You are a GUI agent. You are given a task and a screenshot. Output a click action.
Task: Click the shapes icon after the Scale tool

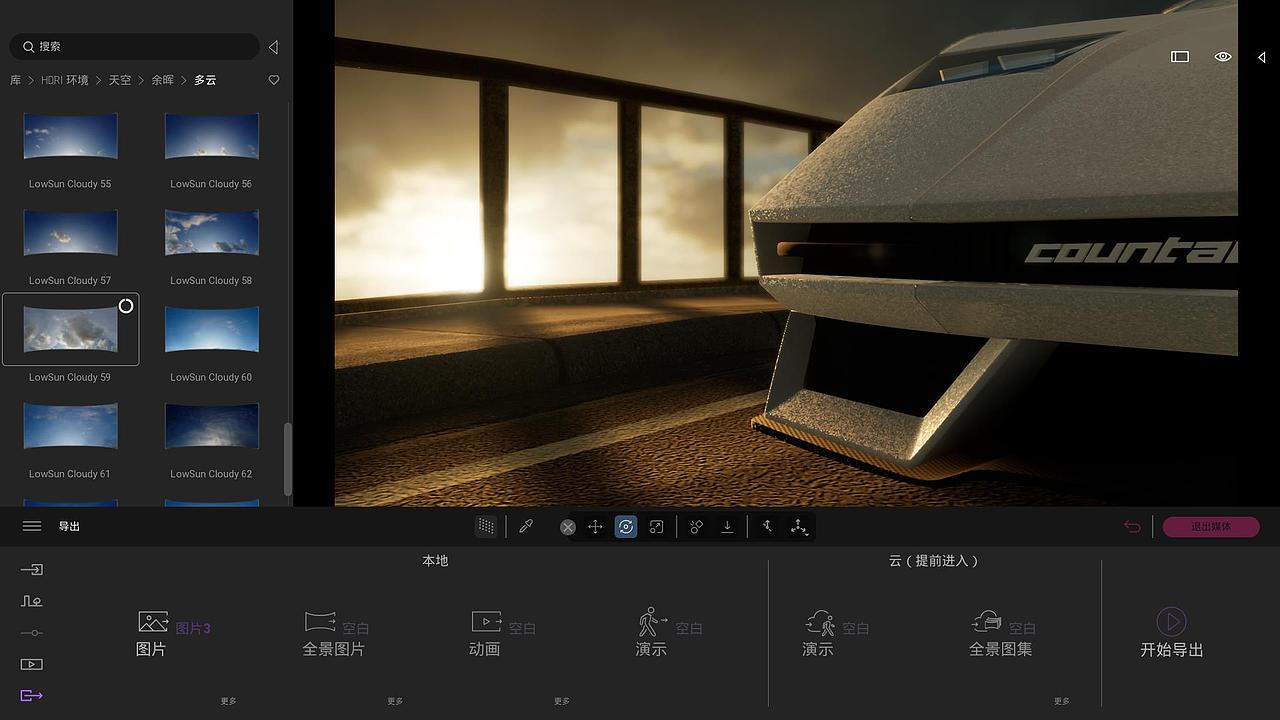coord(697,527)
